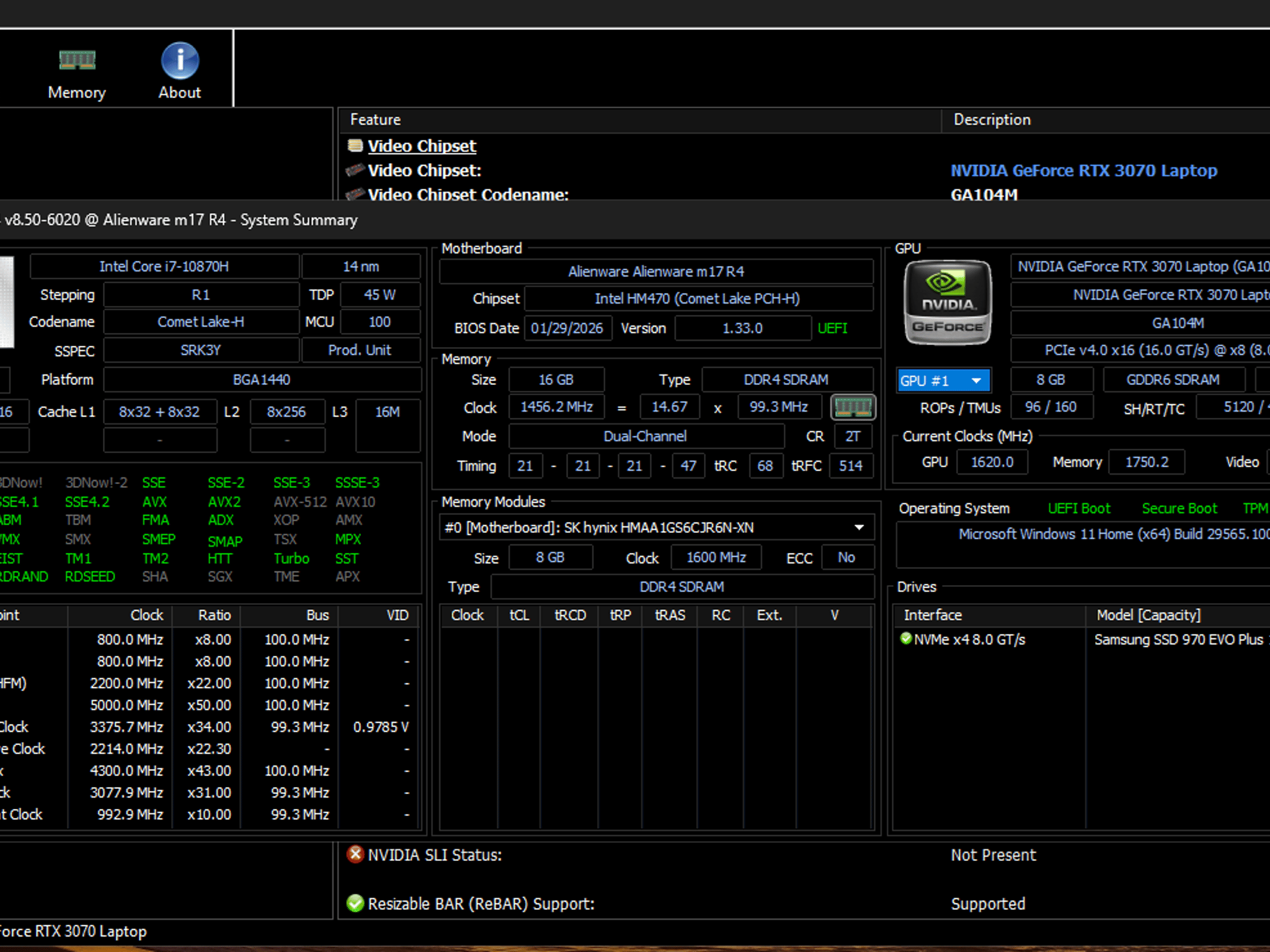Click the BGA1440 platform value

(262, 380)
